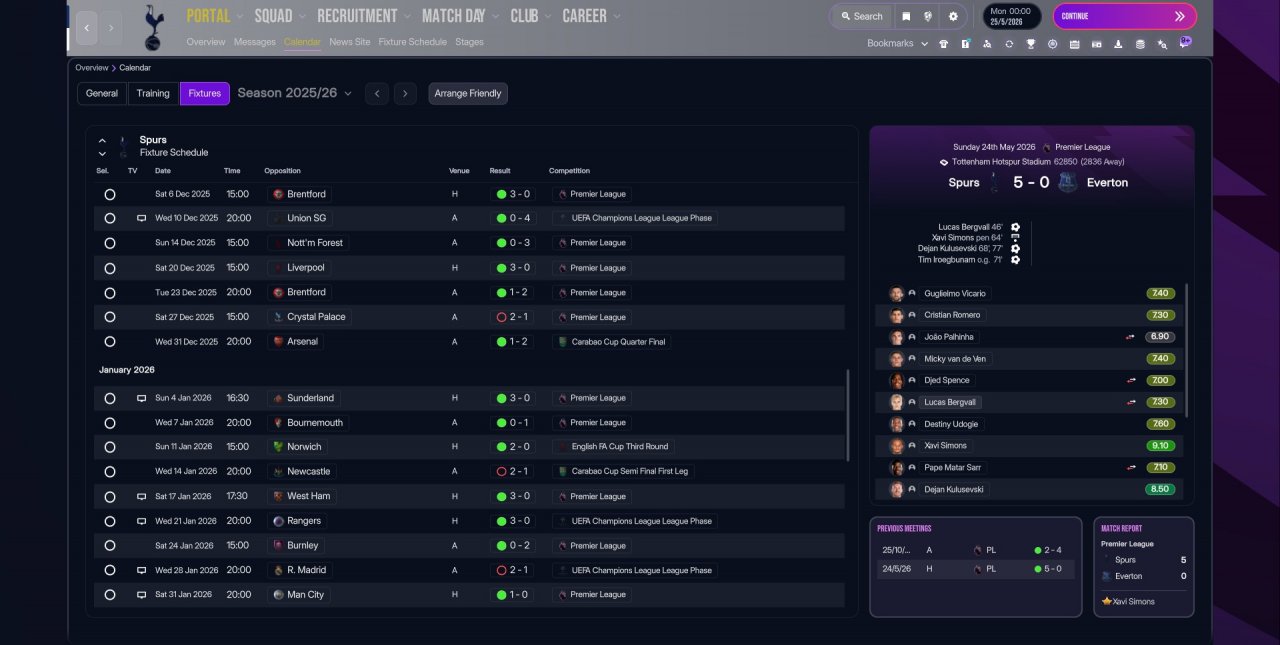Image resolution: width=1280 pixels, height=645 pixels.
Task: Click the TV icon on West Ham row
Action: pyautogui.click(x=141, y=496)
